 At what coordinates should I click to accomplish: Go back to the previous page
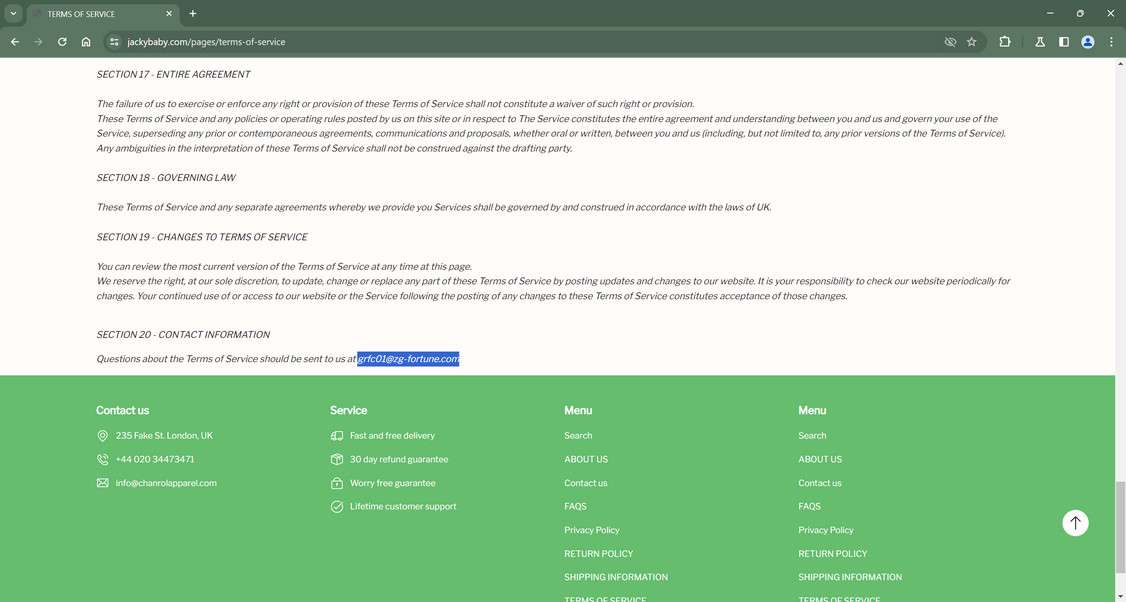[15, 42]
